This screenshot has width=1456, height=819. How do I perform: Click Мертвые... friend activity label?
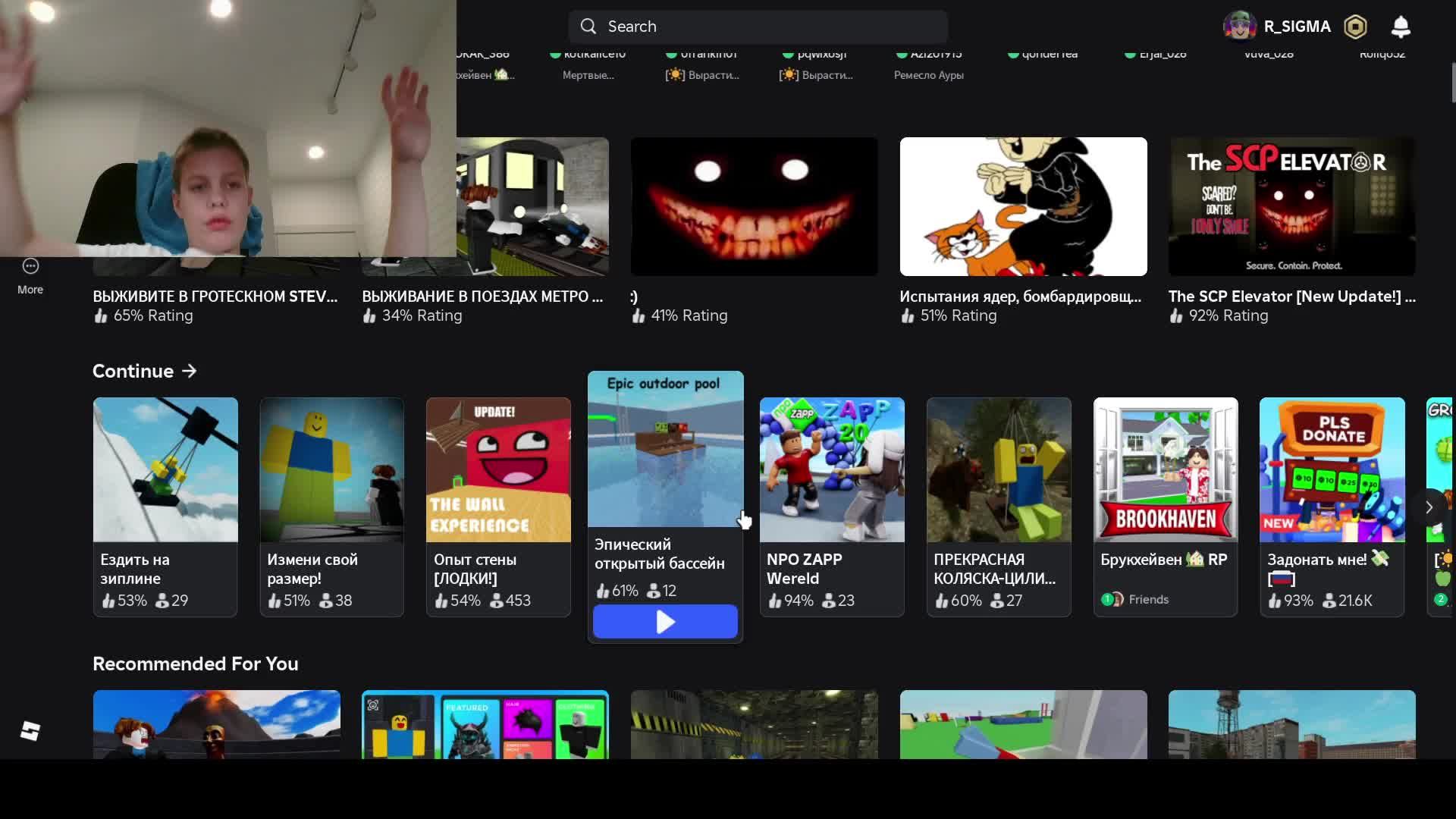(588, 75)
